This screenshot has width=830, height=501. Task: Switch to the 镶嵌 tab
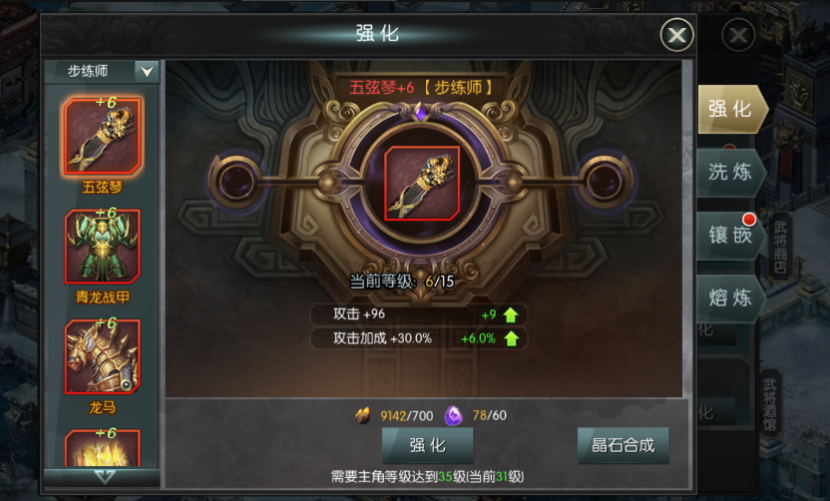pyautogui.click(x=730, y=235)
